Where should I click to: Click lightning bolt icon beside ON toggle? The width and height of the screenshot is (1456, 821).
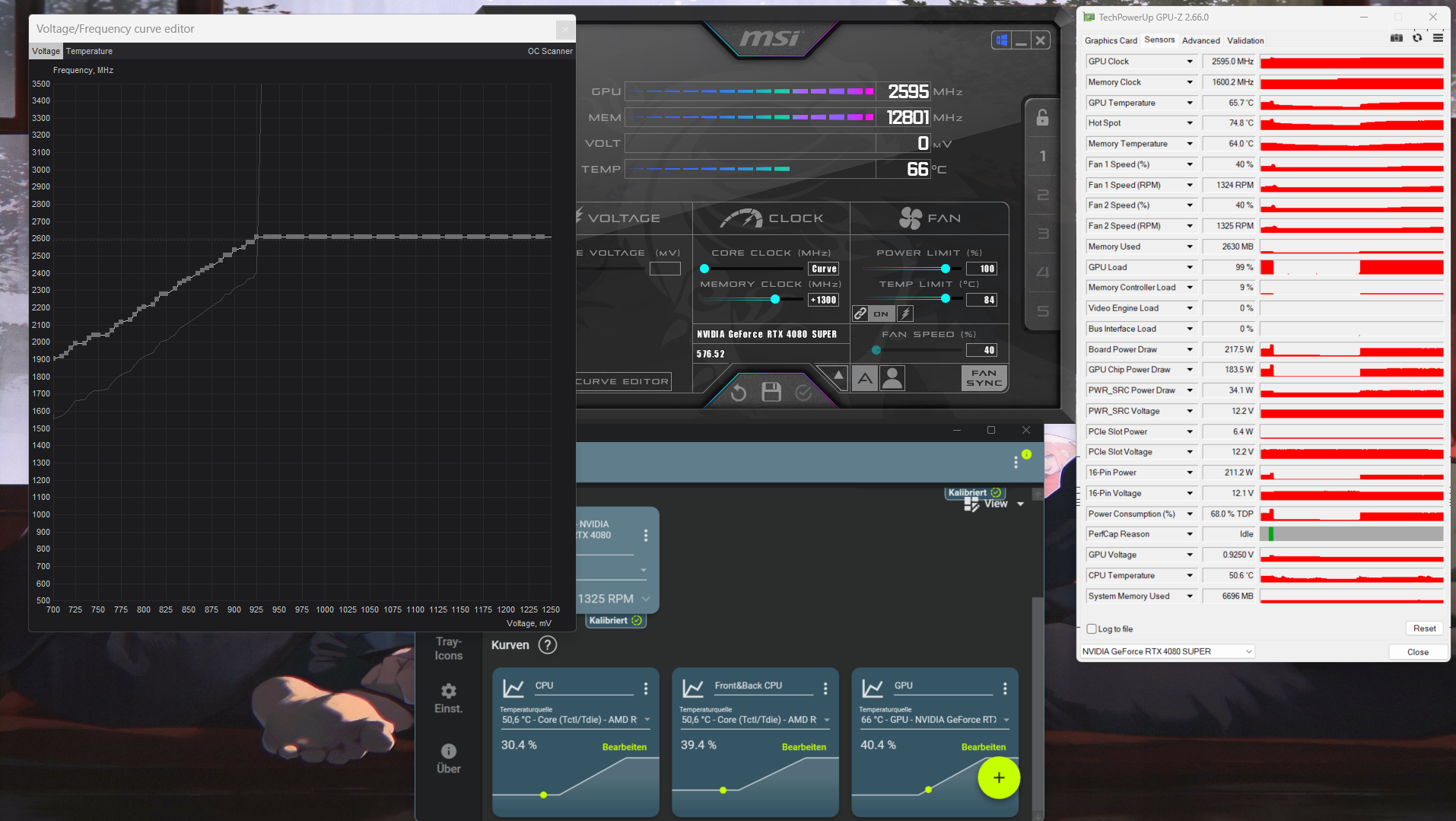tap(905, 313)
